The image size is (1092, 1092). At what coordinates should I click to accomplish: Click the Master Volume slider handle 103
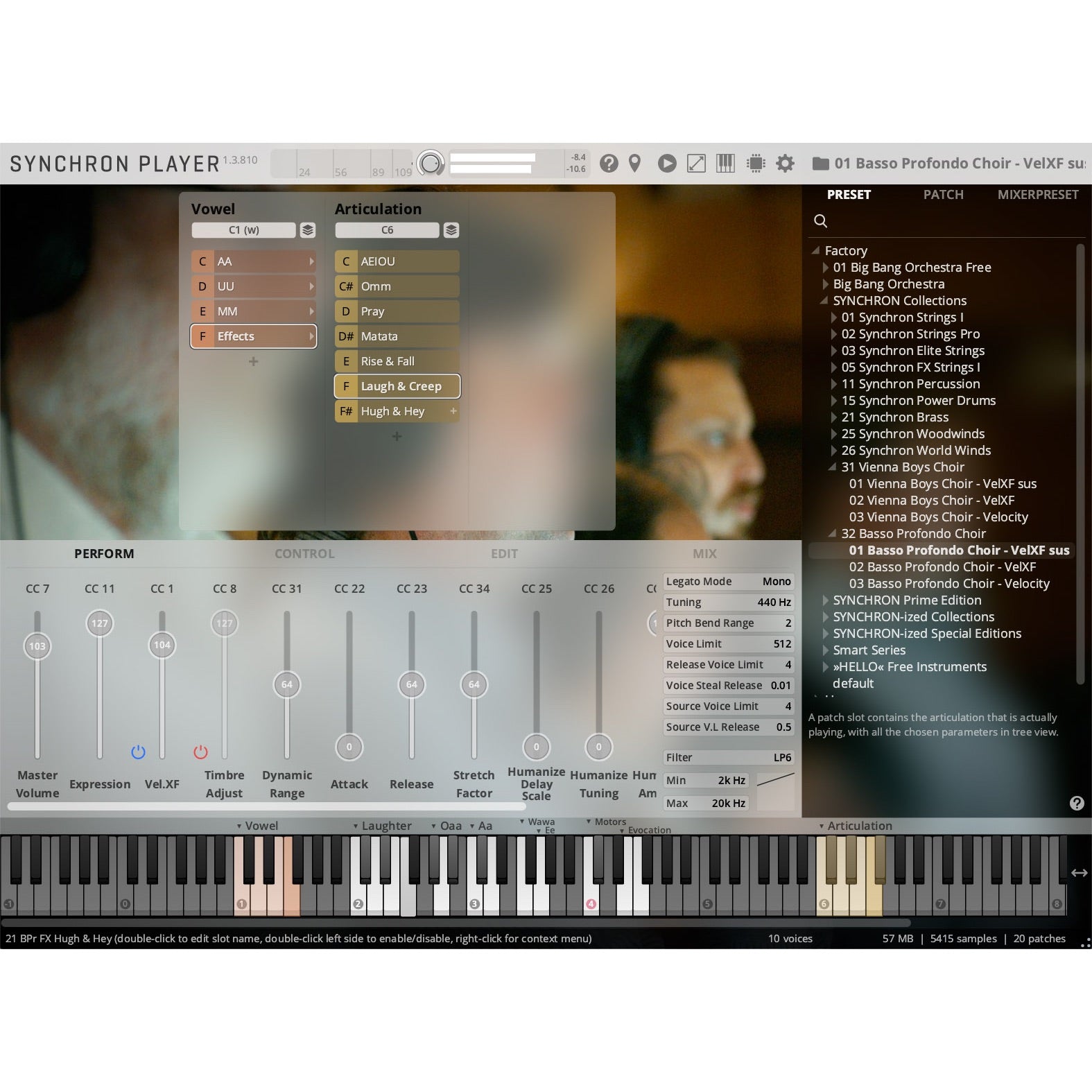(37, 646)
